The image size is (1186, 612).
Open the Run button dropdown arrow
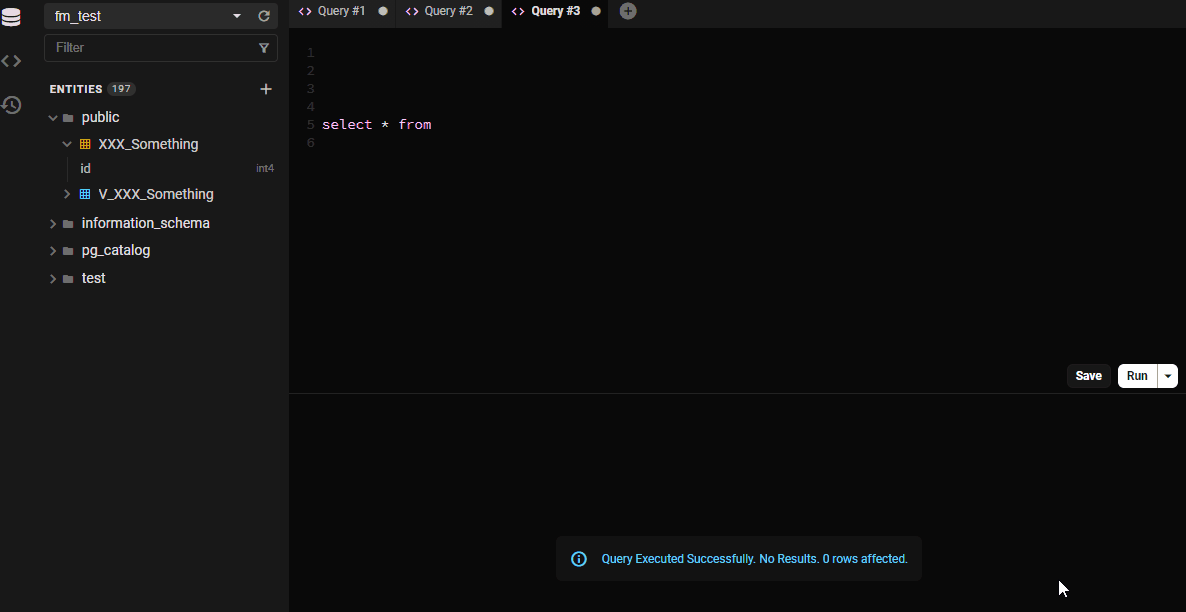[1166, 375]
